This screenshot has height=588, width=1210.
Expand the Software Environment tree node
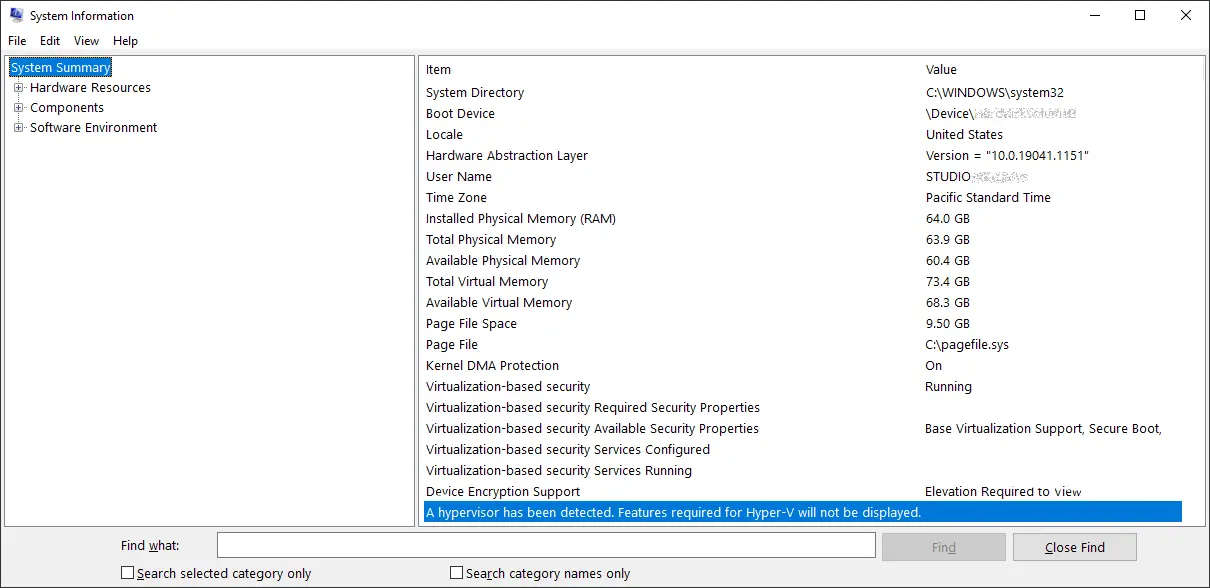coord(18,128)
